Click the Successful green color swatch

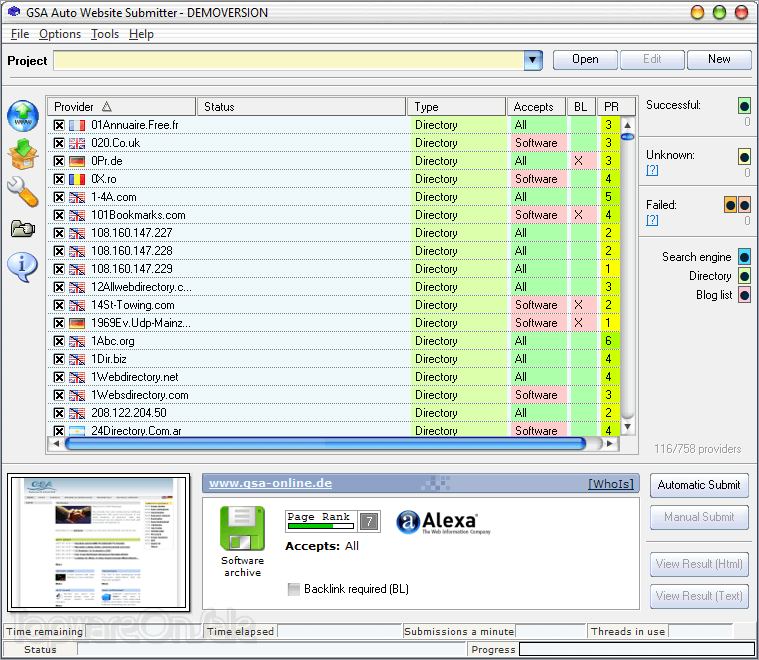coord(744,106)
